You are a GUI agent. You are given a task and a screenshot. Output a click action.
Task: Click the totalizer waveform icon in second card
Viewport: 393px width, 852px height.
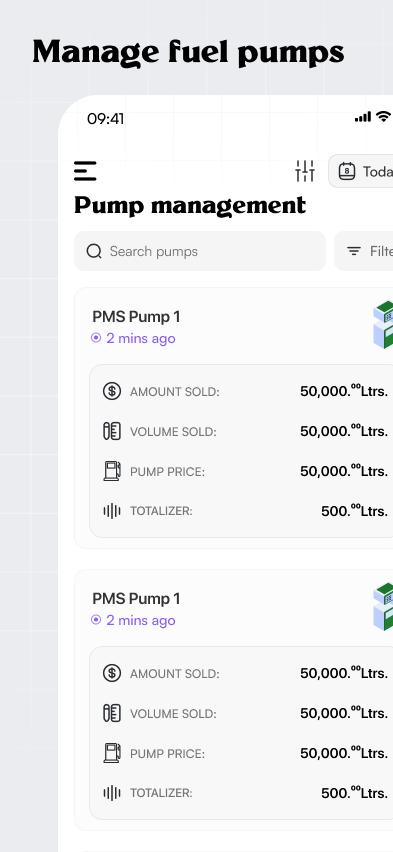point(112,793)
